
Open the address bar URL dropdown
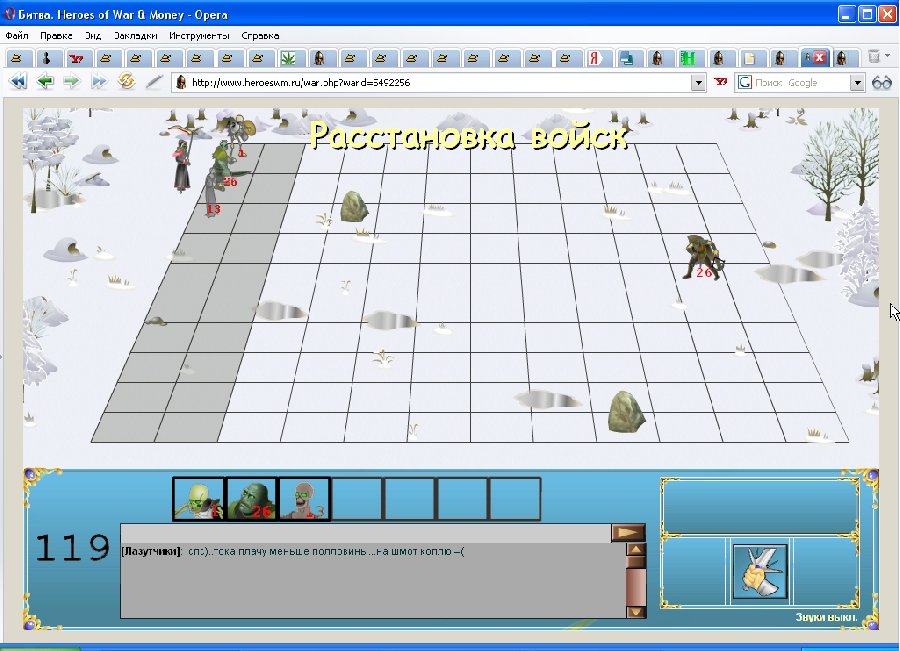point(698,83)
